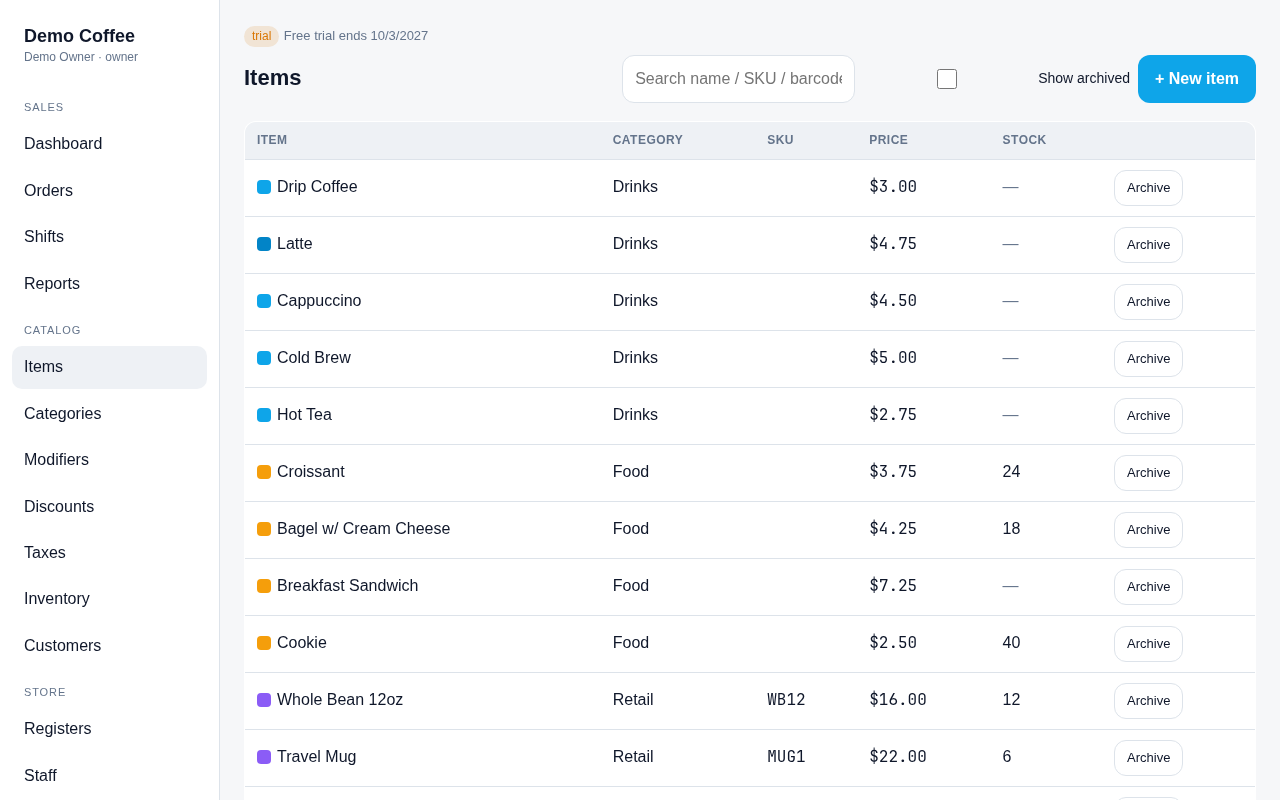This screenshot has height=800, width=1280.
Task: Click the Breakfast Sandwich item name
Action: [x=347, y=586]
